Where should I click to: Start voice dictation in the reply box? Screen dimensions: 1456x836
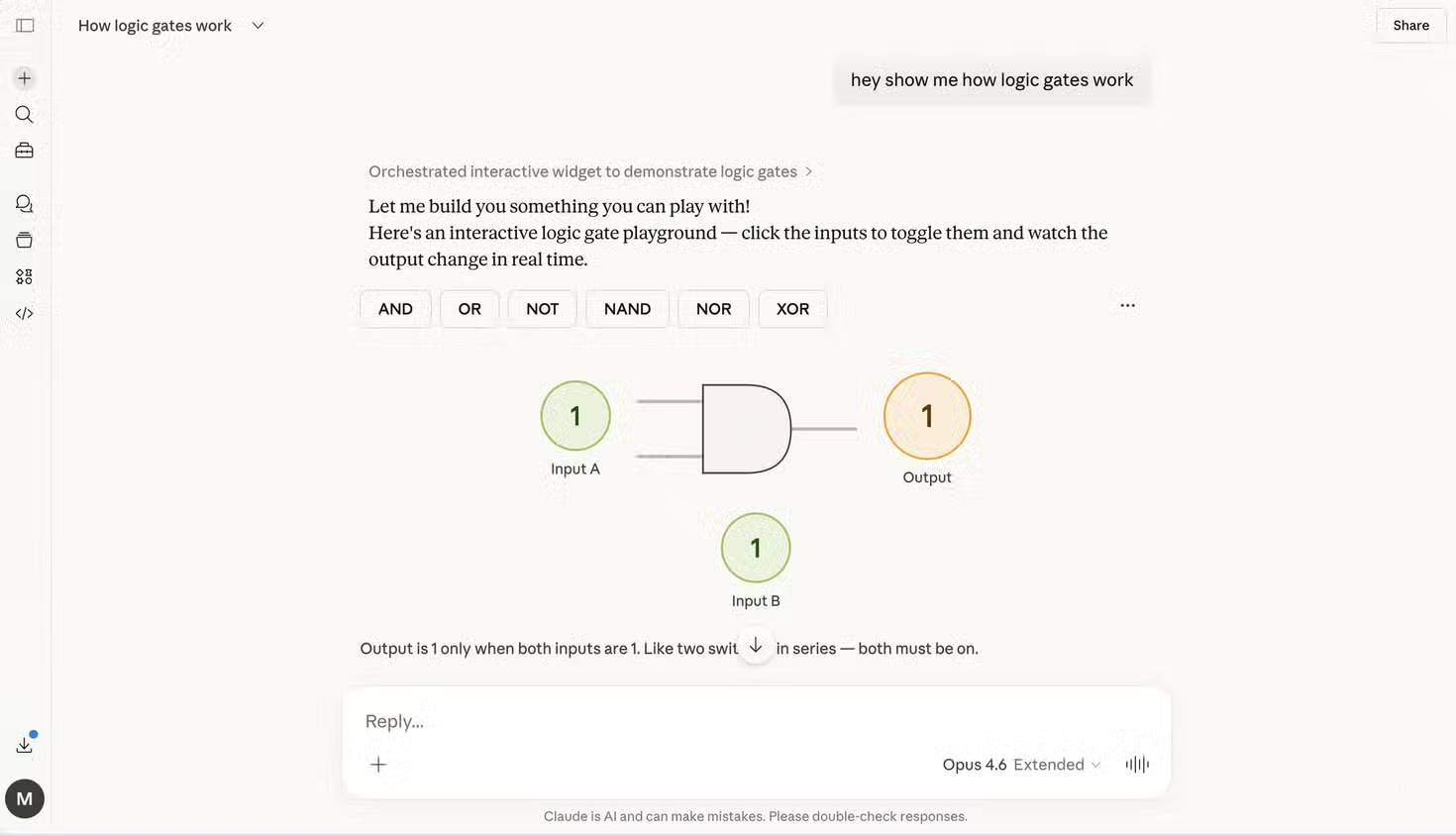pyautogui.click(x=1136, y=764)
